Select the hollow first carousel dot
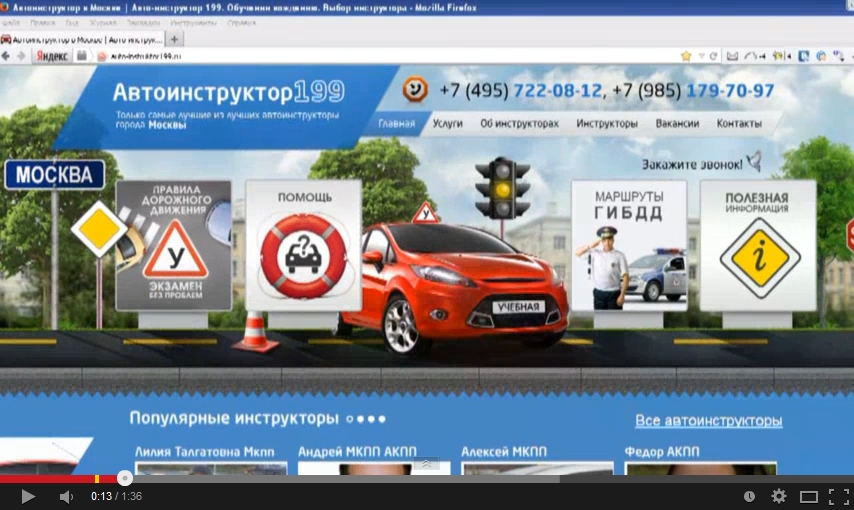 pos(350,419)
